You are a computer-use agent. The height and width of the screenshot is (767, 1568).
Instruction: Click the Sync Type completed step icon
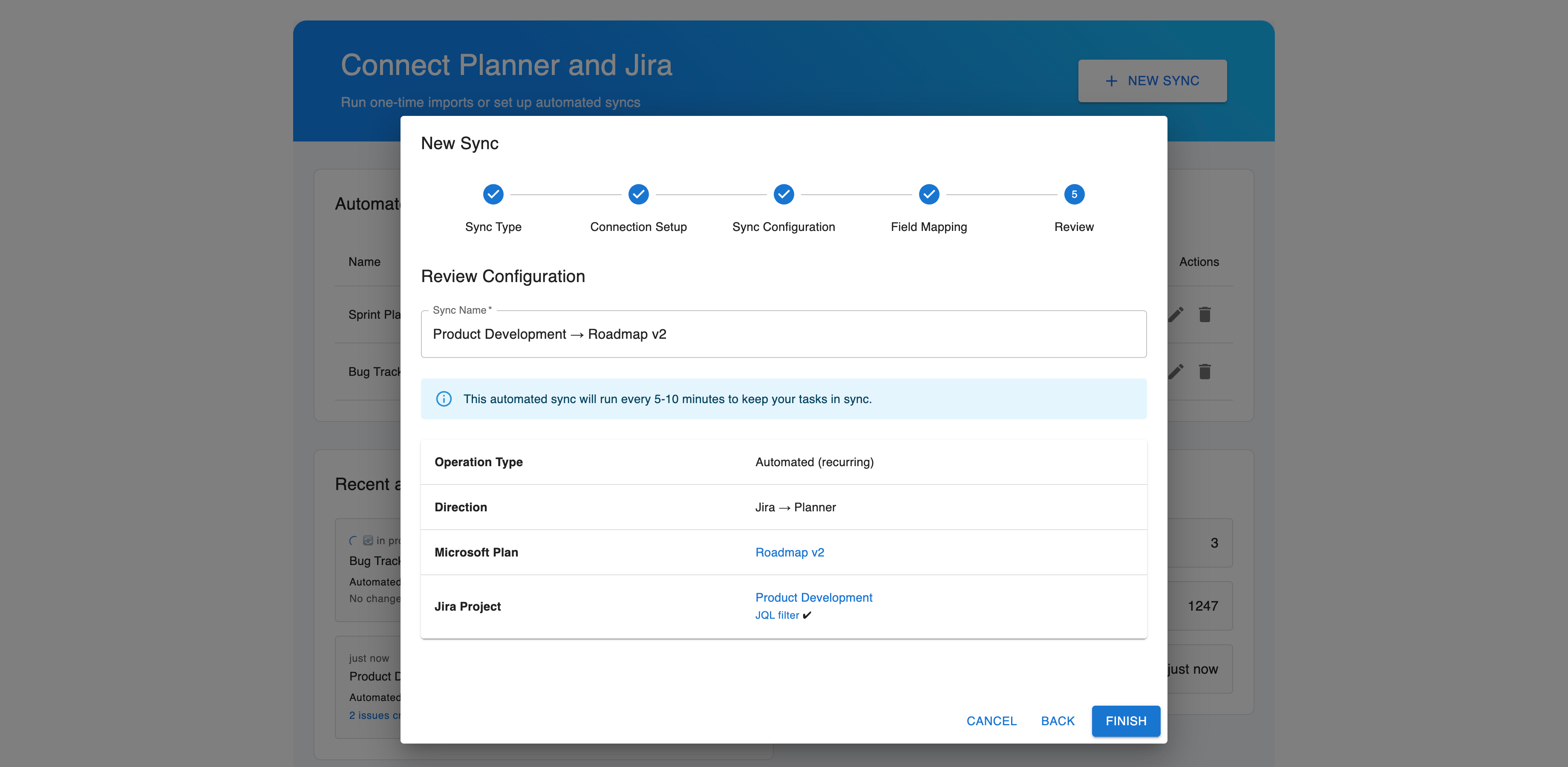click(x=493, y=194)
